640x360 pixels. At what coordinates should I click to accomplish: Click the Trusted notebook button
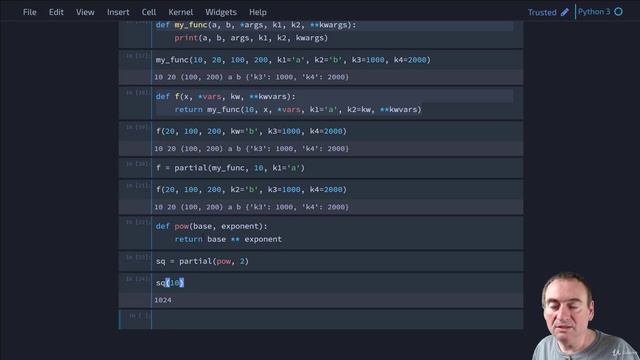pos(542,12)
